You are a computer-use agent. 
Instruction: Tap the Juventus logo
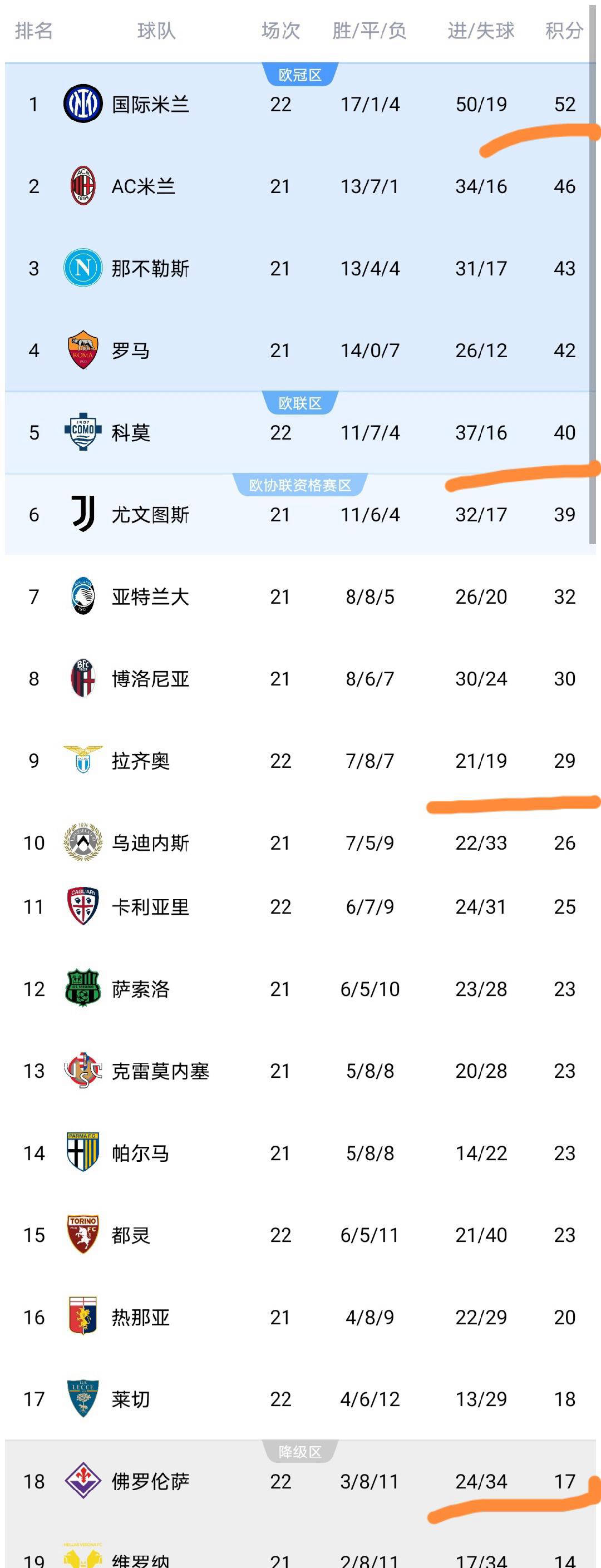[x=83, y=514]
